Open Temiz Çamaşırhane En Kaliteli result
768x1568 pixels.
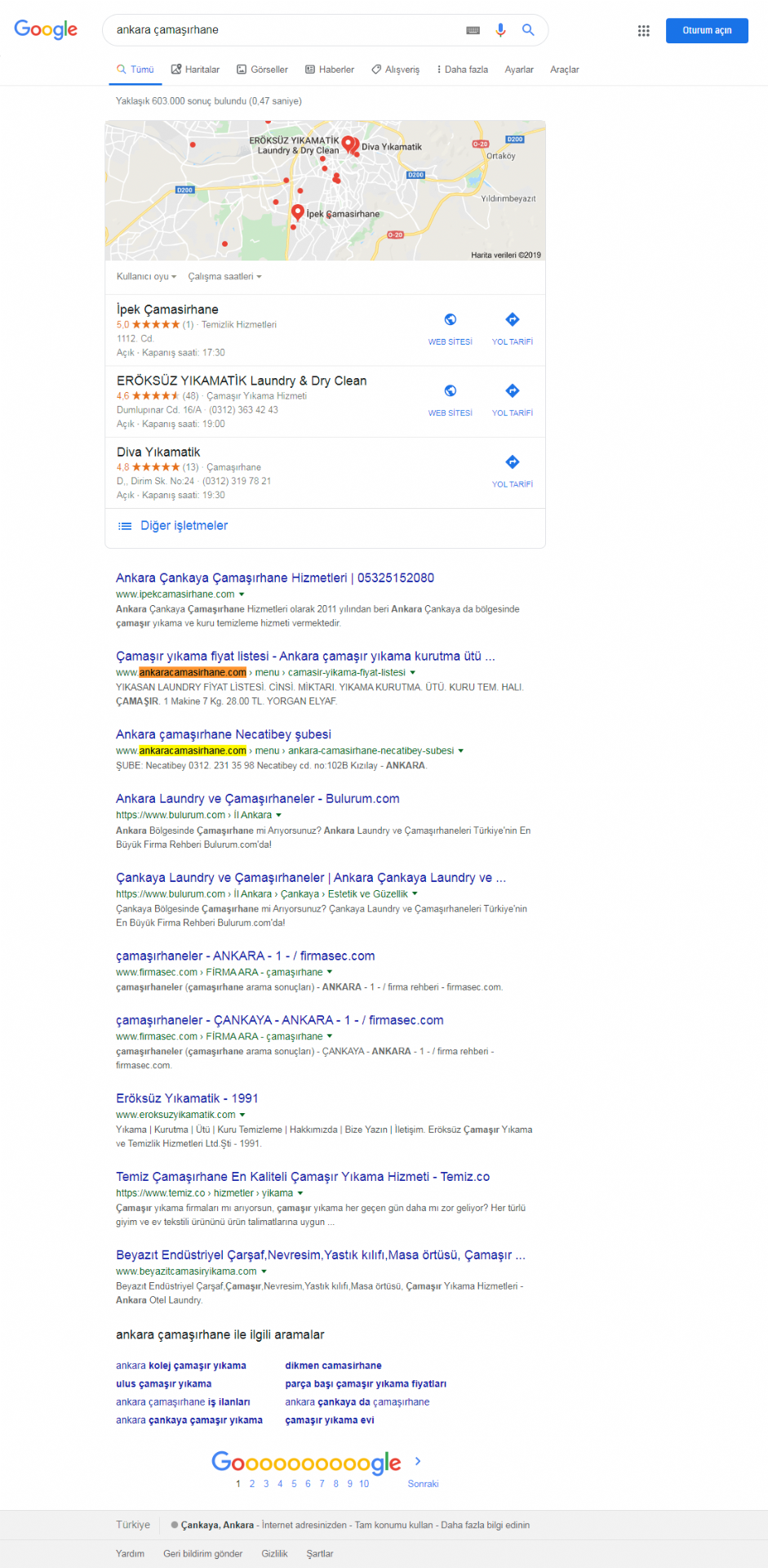(303, 1177)
